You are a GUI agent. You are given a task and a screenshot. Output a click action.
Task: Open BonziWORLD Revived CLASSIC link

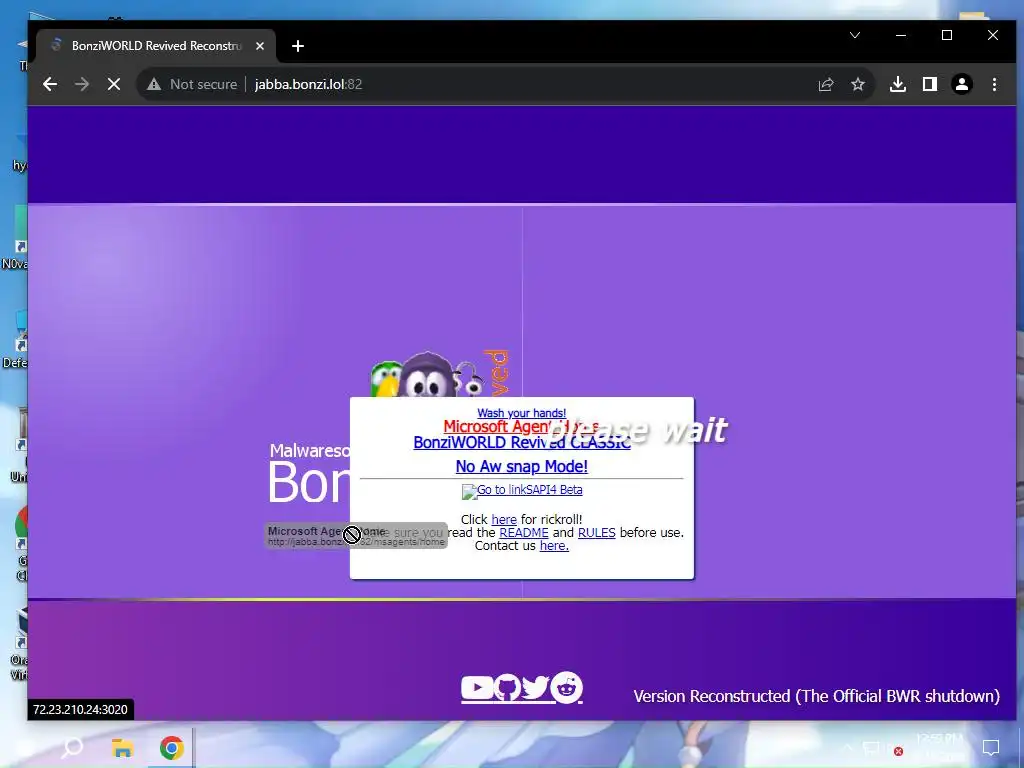pyautogui.click(x=522, y=442)
